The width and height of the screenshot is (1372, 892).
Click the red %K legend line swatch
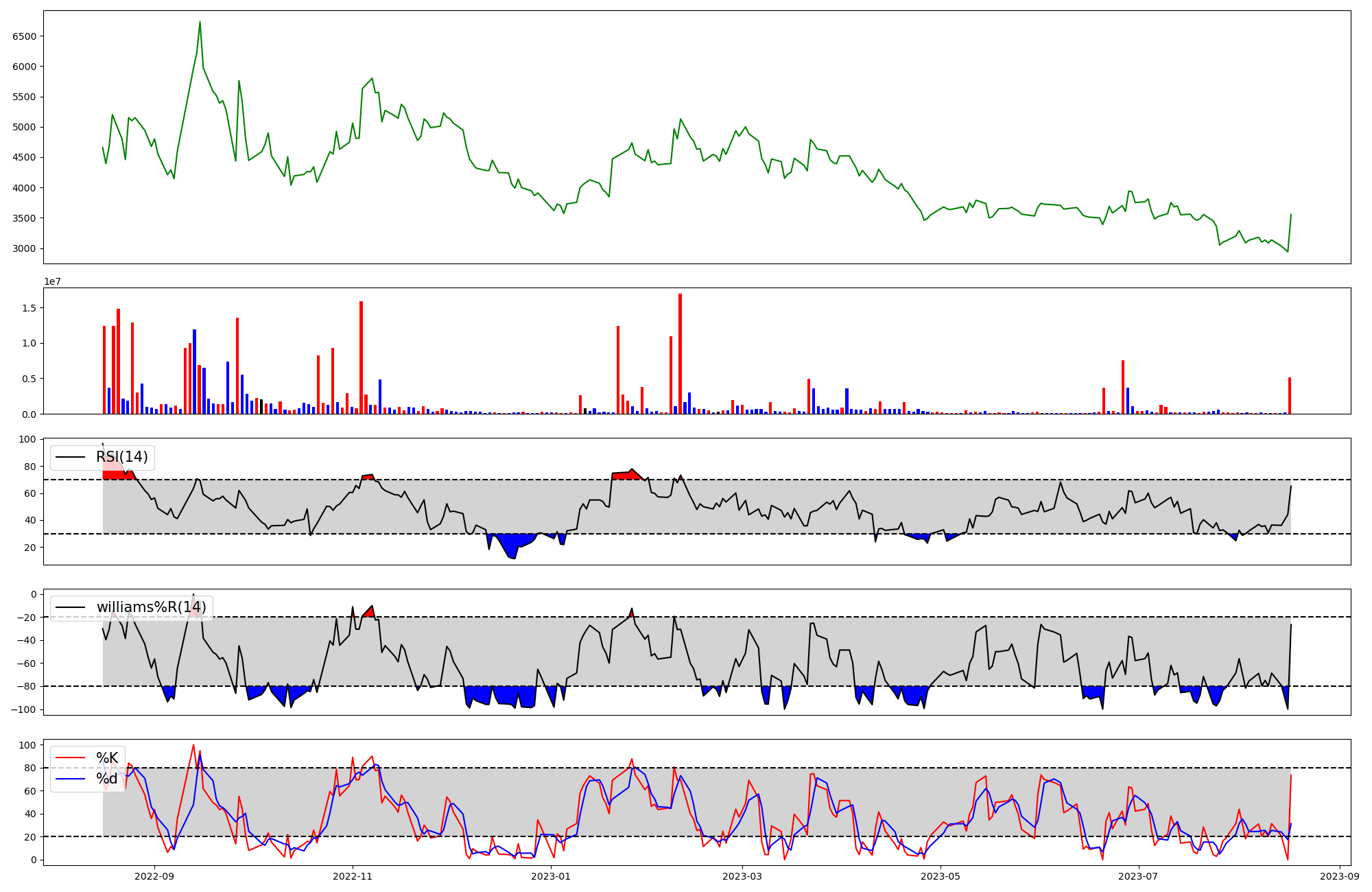tap(70, 758)
